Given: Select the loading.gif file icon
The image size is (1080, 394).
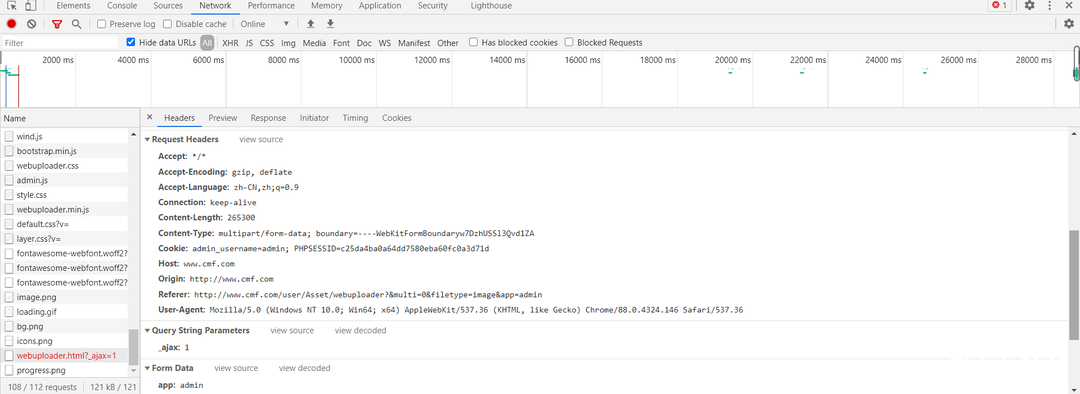Looking at the screenshot, I should tap(9, 311).
